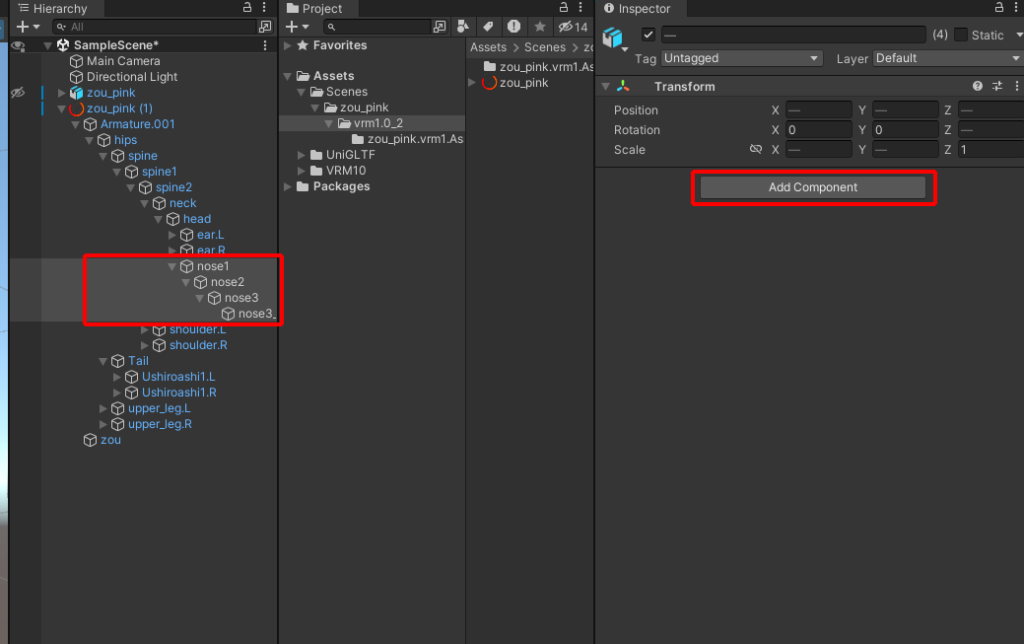Enable the Static checkbox in the Inspector
1024x644 pixels.
pos(963,35)
